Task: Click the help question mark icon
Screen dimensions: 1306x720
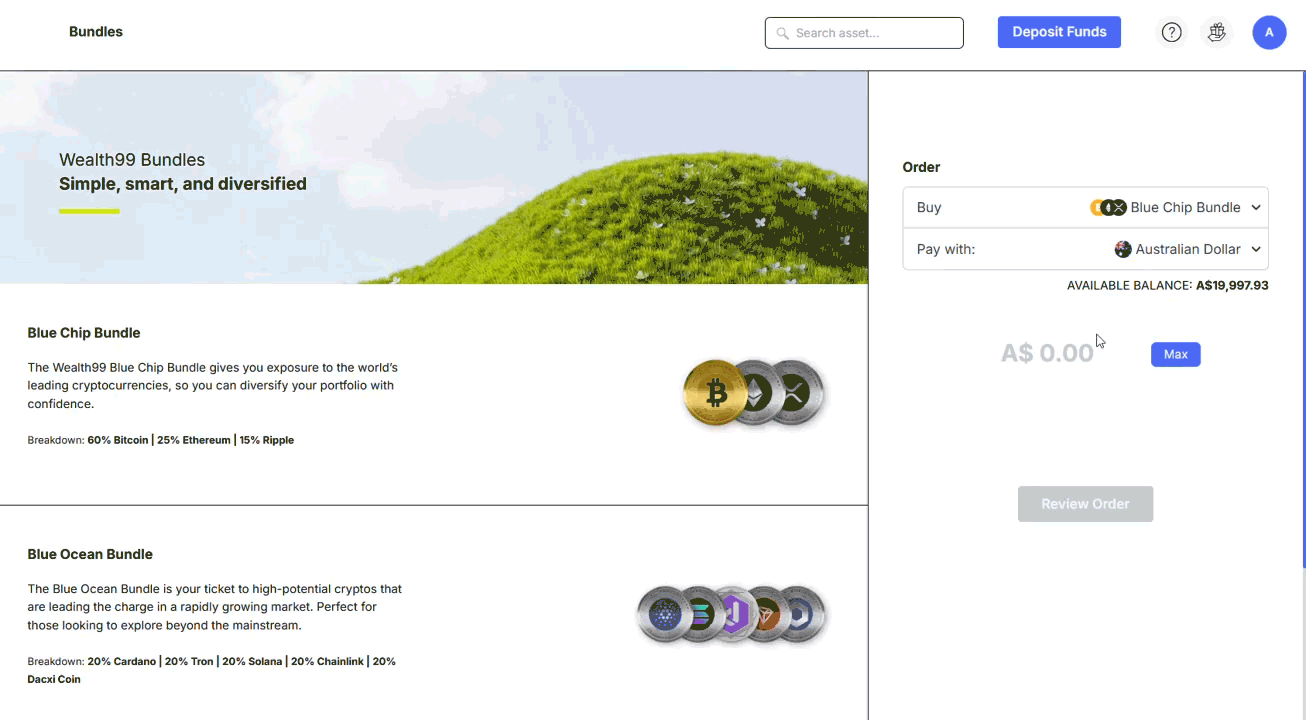Action: point(1171,32)
